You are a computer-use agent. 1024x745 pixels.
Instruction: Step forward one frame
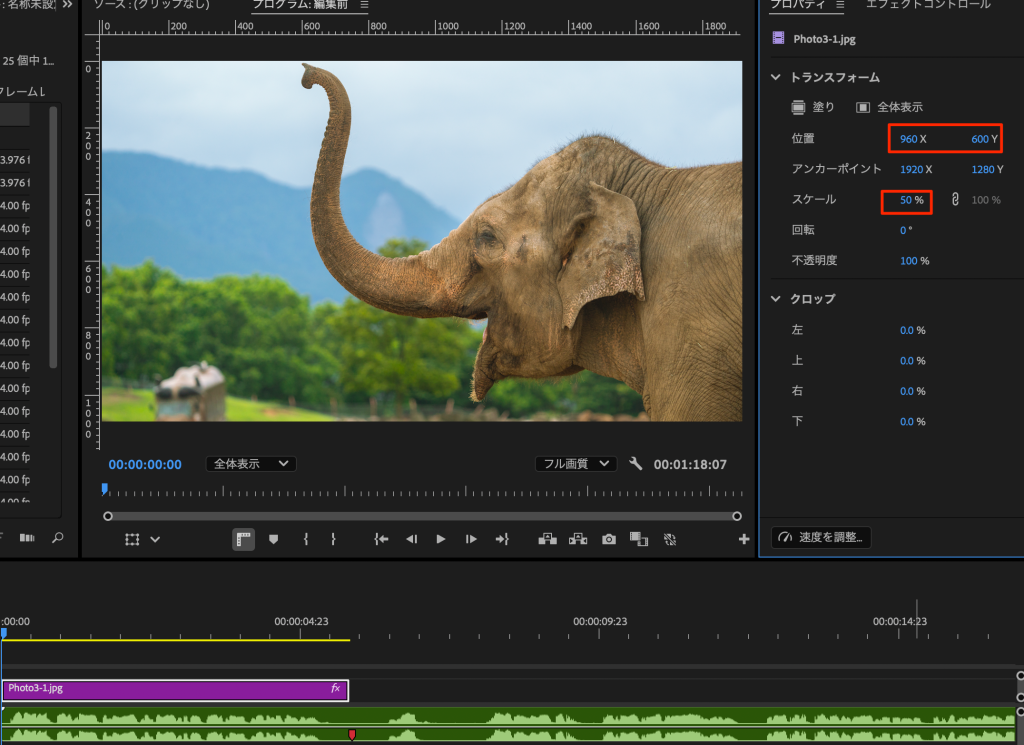click(471, 539)
